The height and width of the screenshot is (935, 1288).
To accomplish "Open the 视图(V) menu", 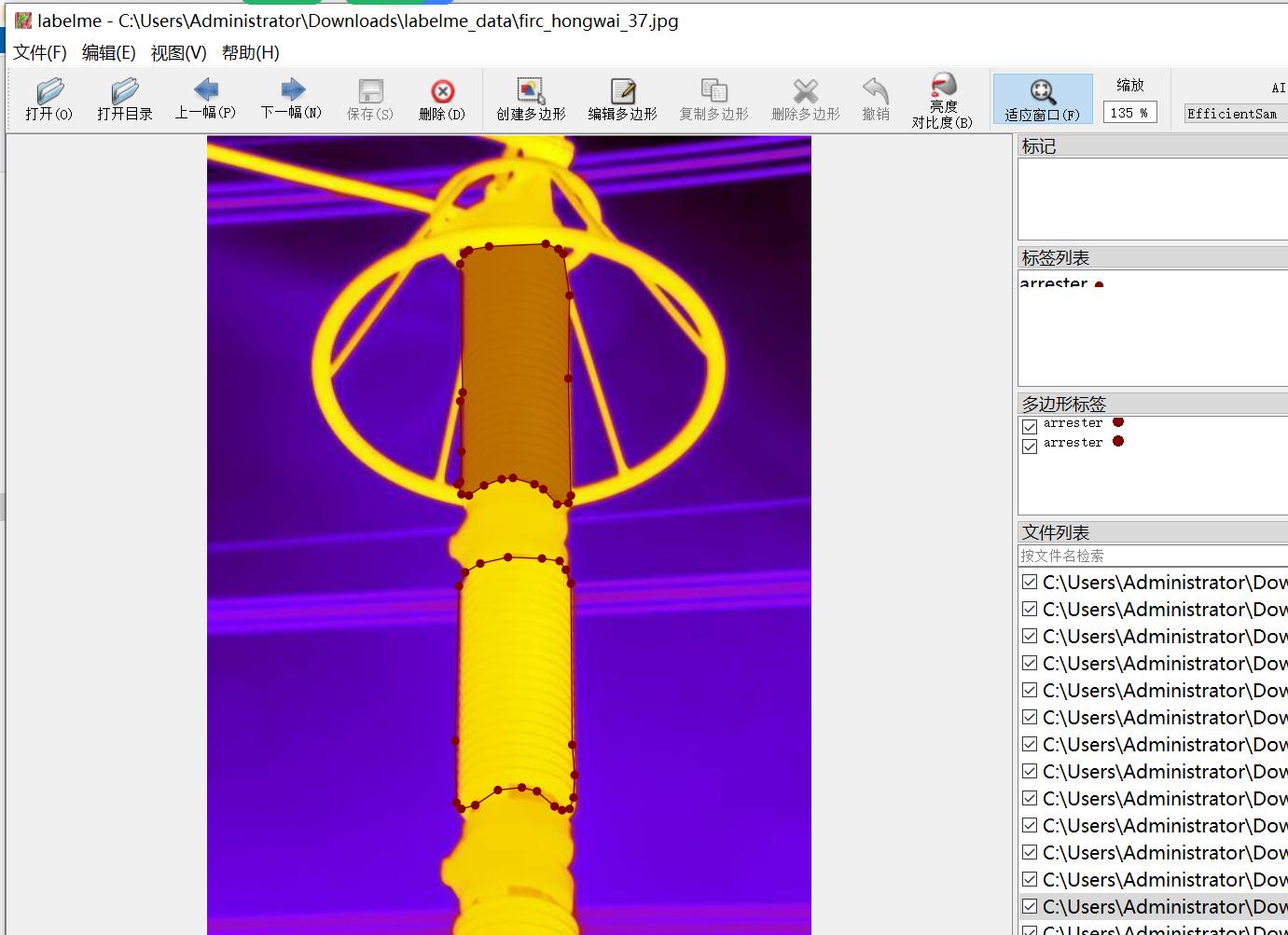I will (x=178, y=53).
